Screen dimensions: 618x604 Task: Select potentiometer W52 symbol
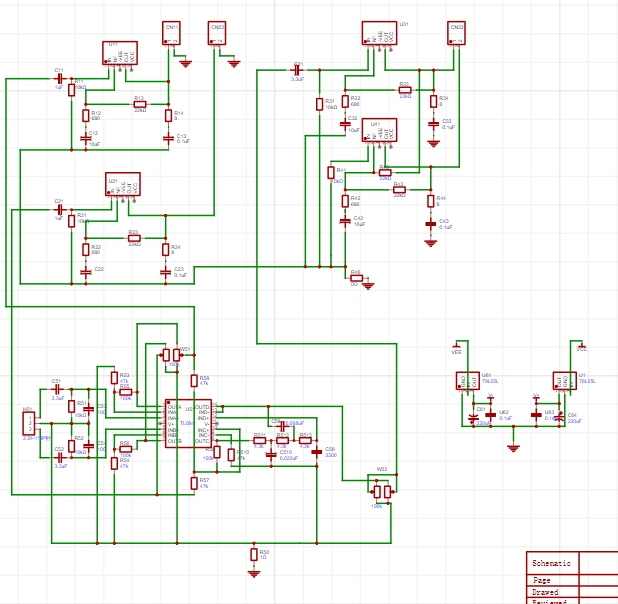tap(382, 492)
